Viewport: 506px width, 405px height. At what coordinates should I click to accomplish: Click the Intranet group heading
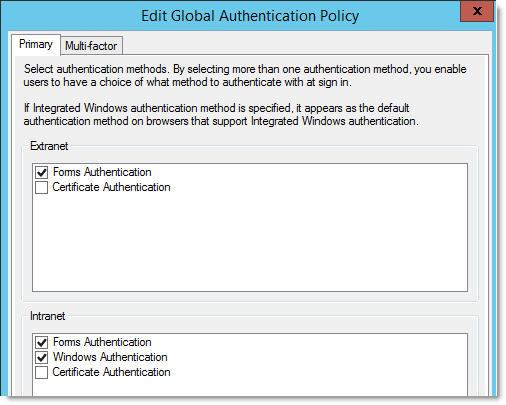coord(47,316)
